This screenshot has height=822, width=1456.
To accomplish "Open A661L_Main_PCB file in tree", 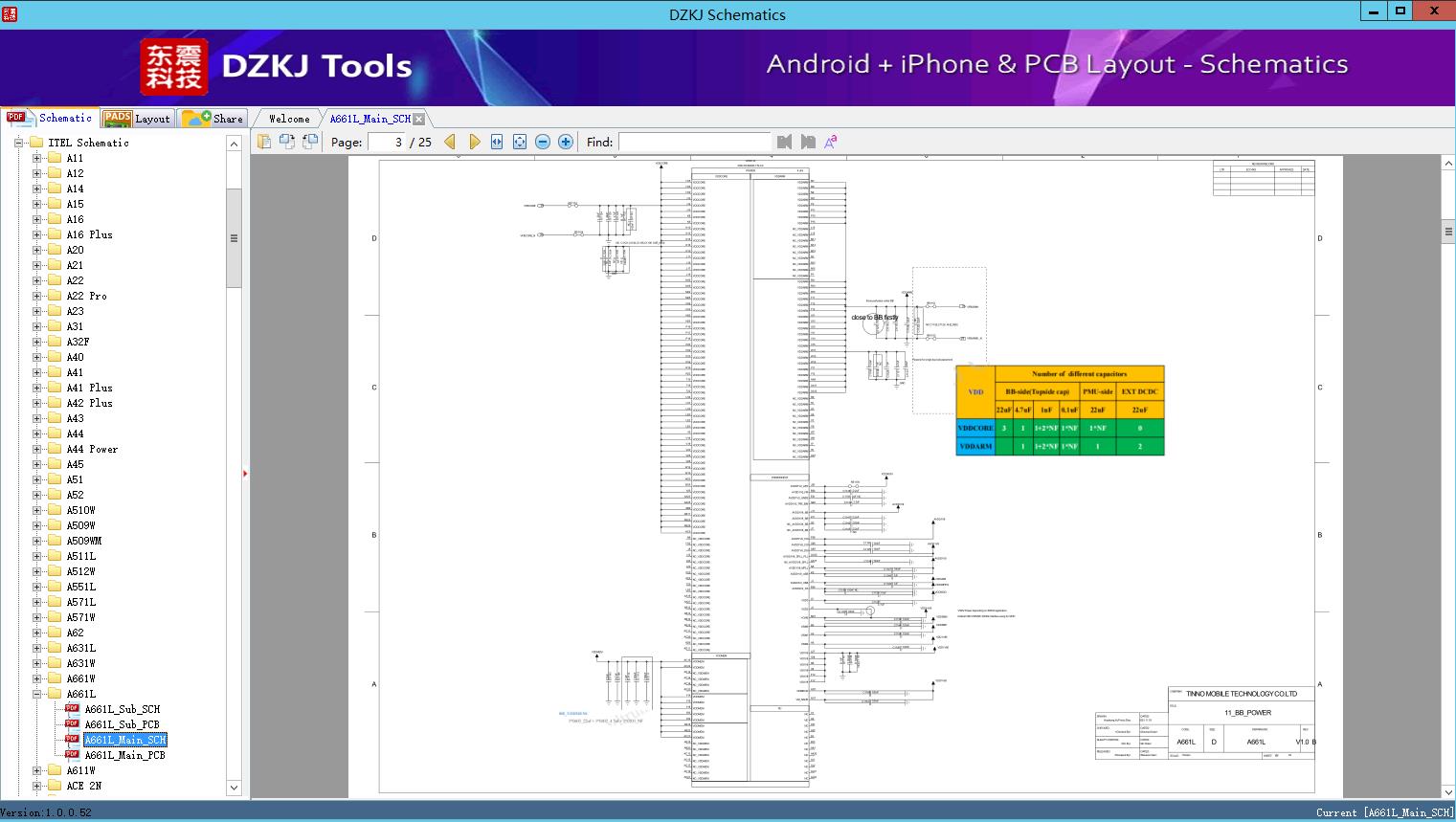I will point(124,755).
